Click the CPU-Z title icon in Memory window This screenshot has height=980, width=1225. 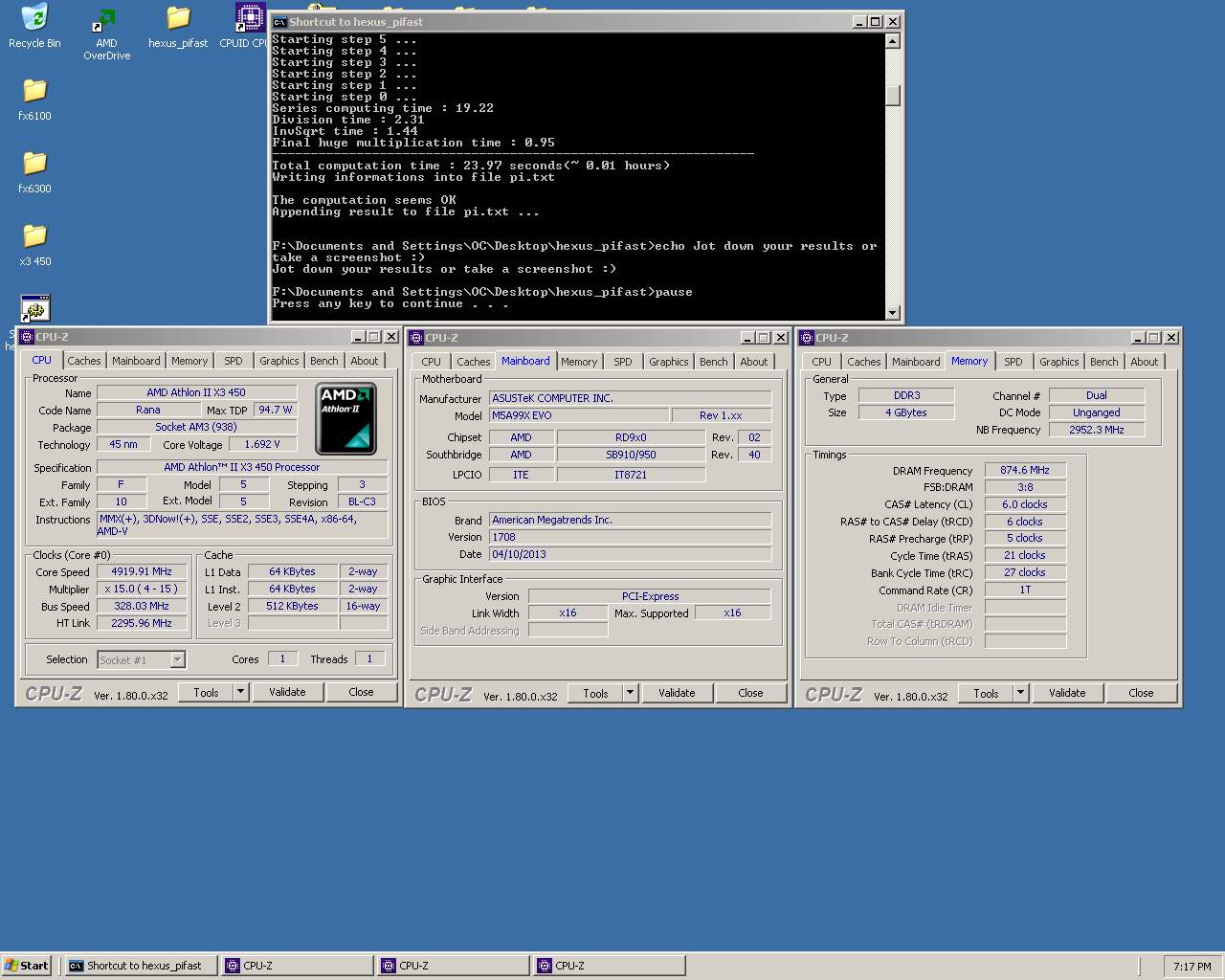[807, 338]
